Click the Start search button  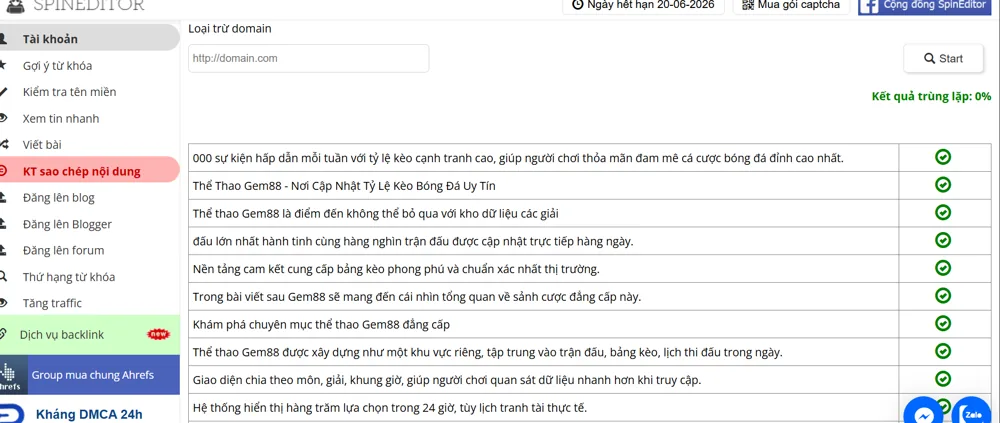(943, 59)
